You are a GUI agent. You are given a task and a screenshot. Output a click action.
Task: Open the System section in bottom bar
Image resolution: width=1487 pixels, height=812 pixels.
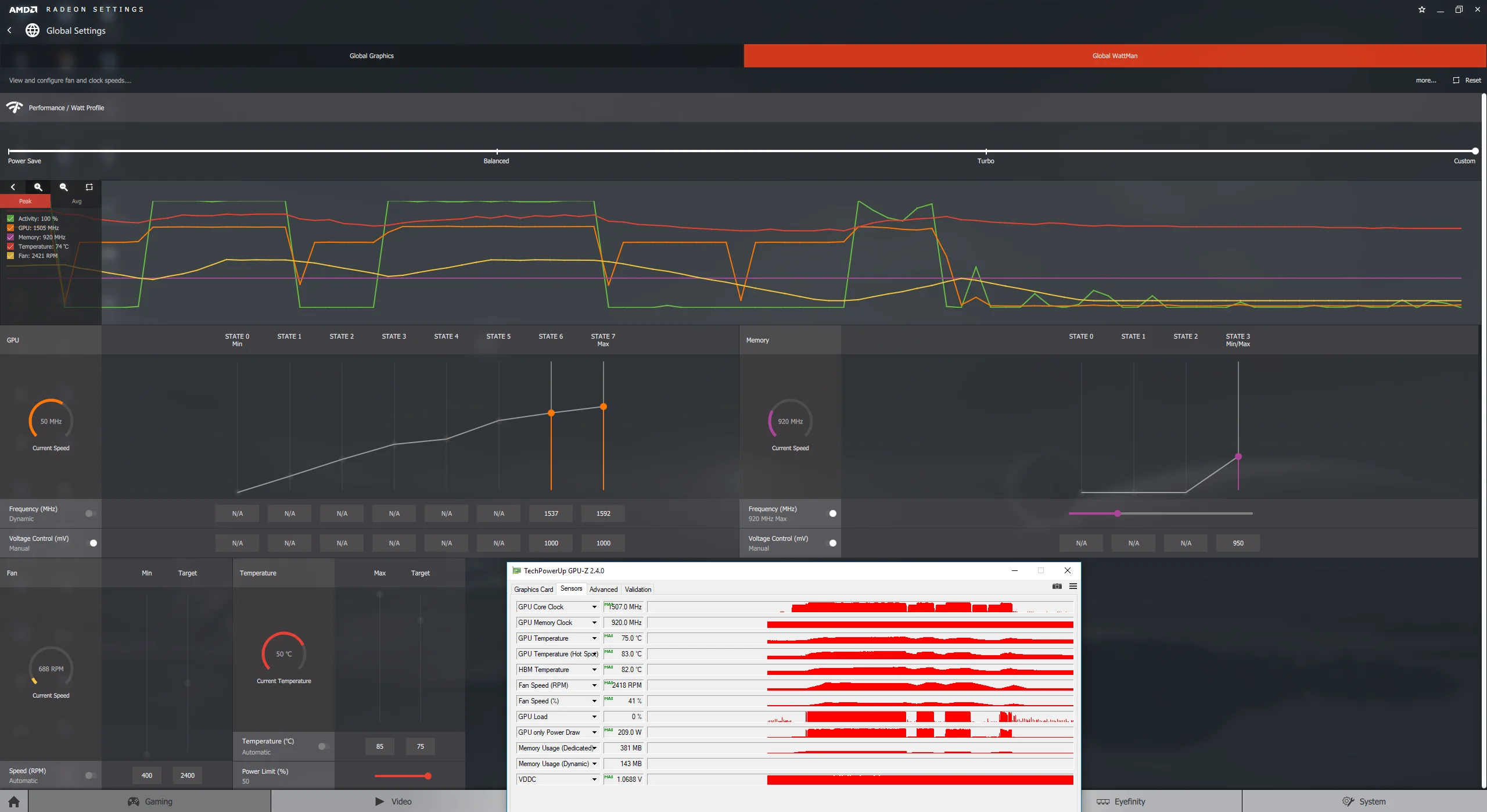[1364, 802]
